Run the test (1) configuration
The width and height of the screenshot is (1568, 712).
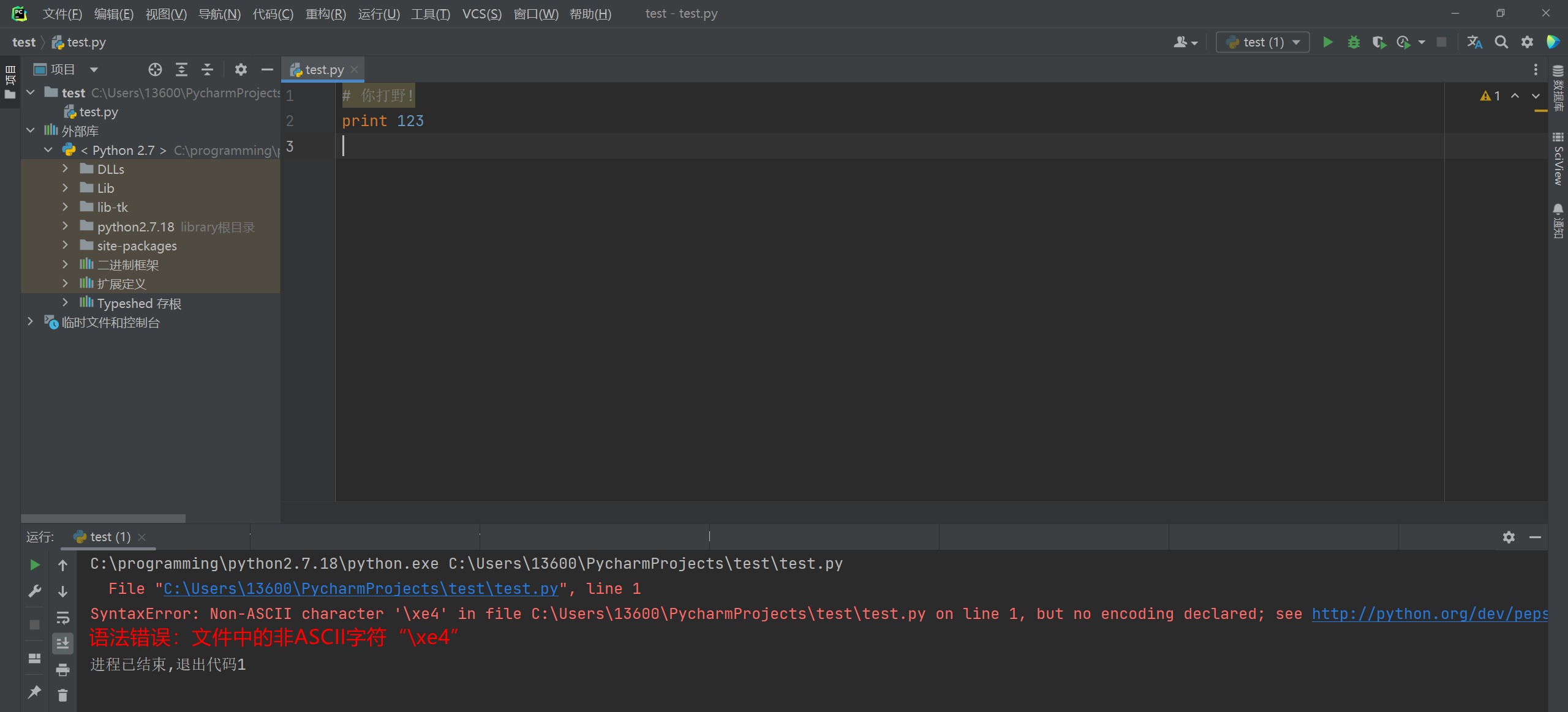tap(1327, 42)
